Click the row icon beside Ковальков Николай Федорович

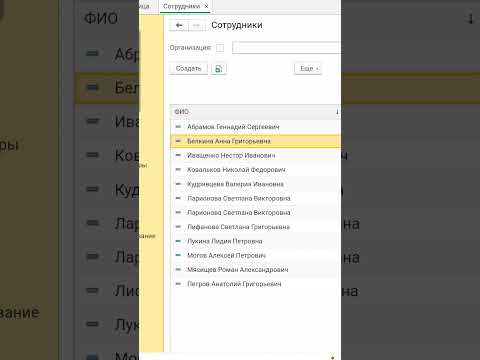178,170
